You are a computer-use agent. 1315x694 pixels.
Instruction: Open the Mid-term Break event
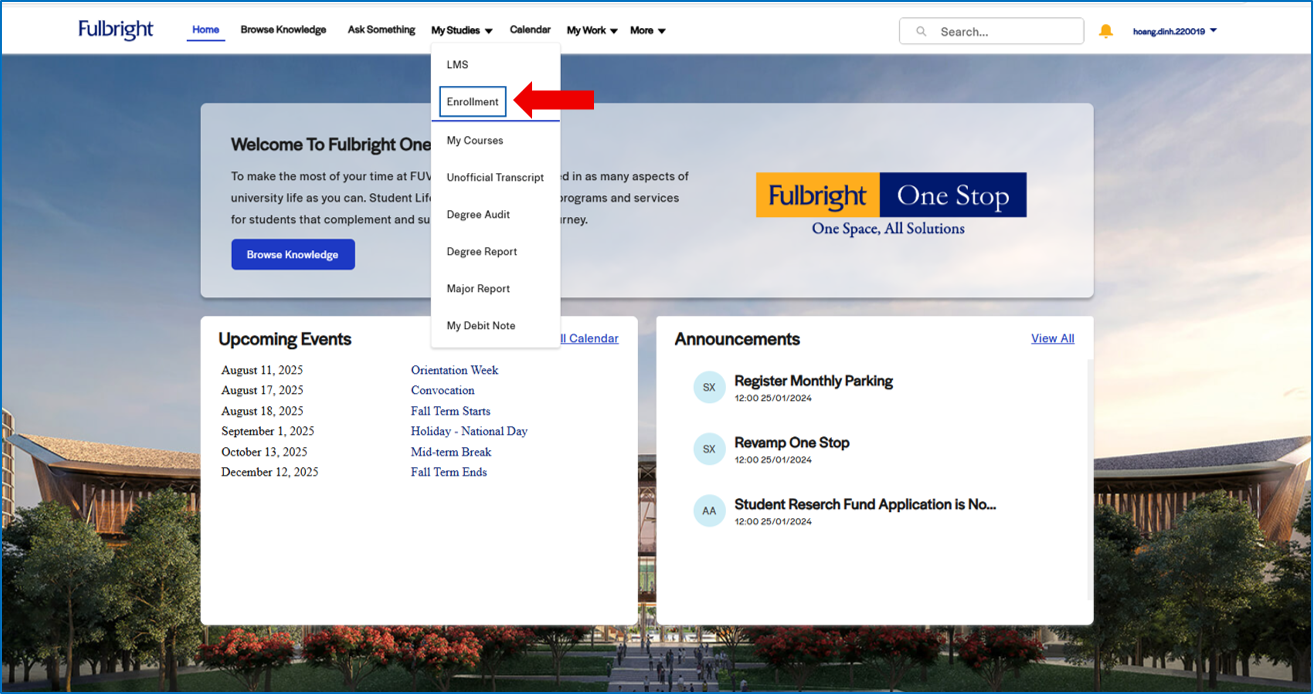451,452
